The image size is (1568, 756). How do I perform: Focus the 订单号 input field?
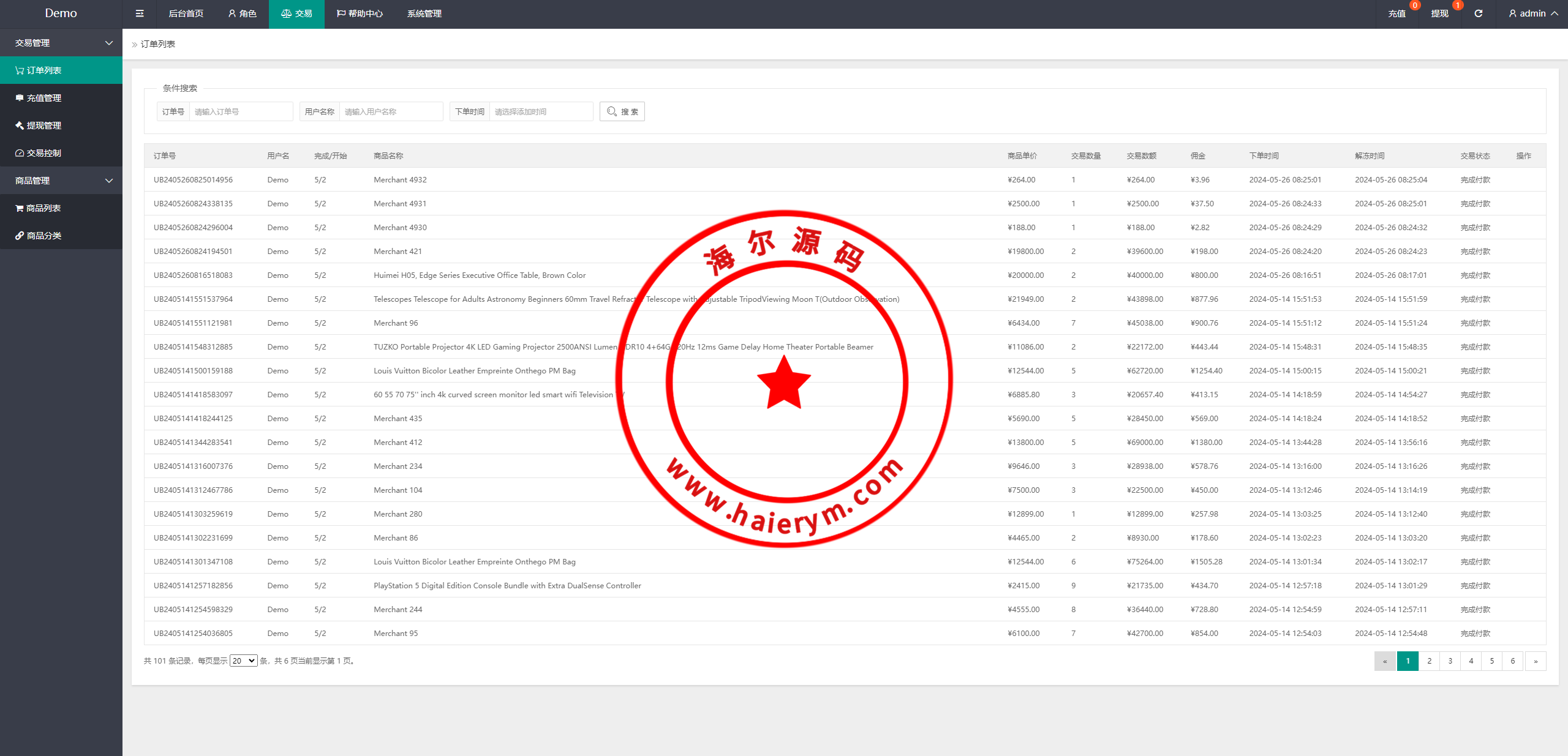click(240, 111)
